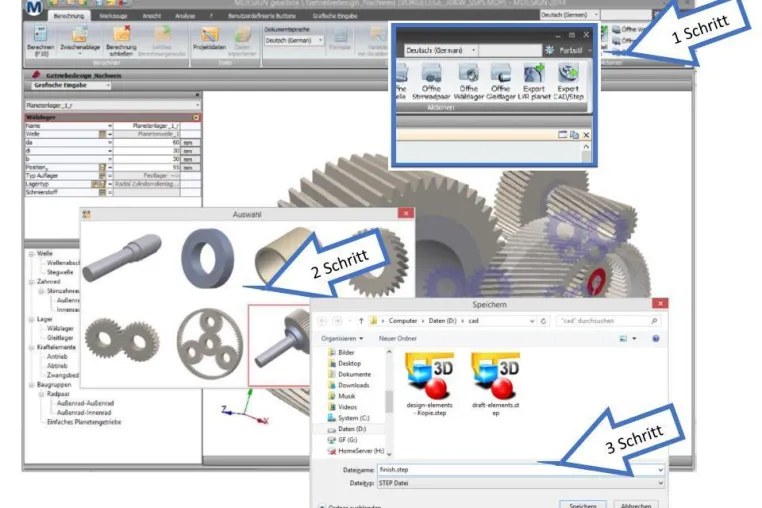Click the yellow arrow icon on the Wälzlager header

[x=196, y=118]
